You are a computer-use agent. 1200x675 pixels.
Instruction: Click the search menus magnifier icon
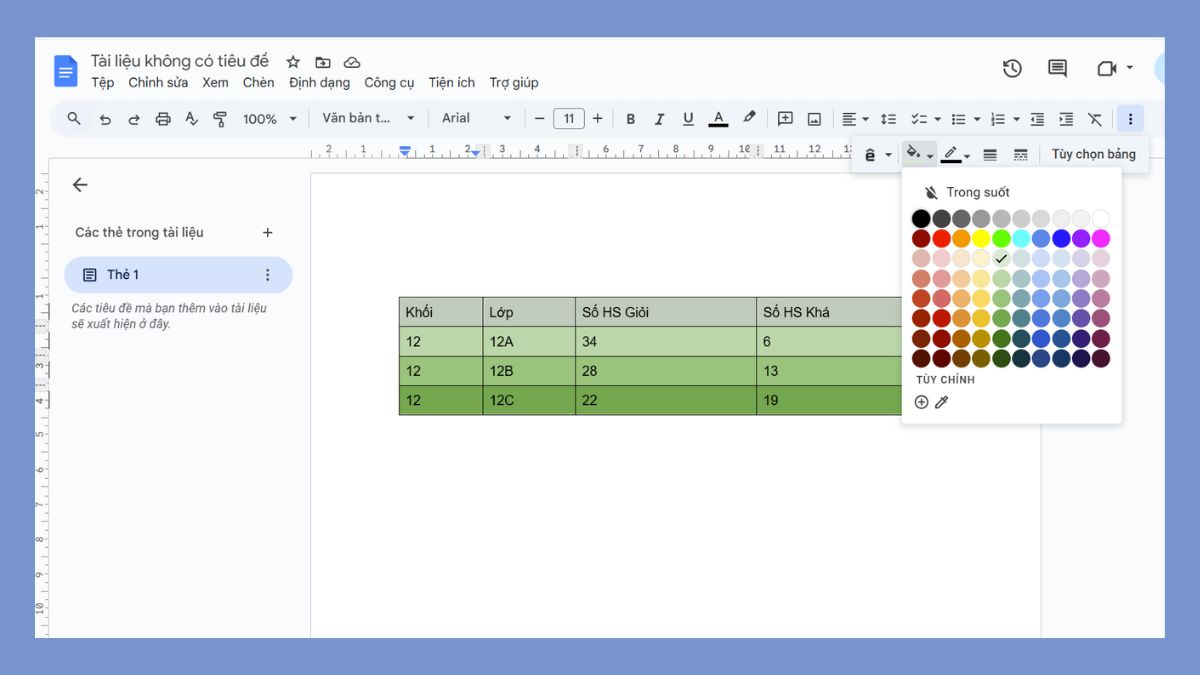click(74, 119)
